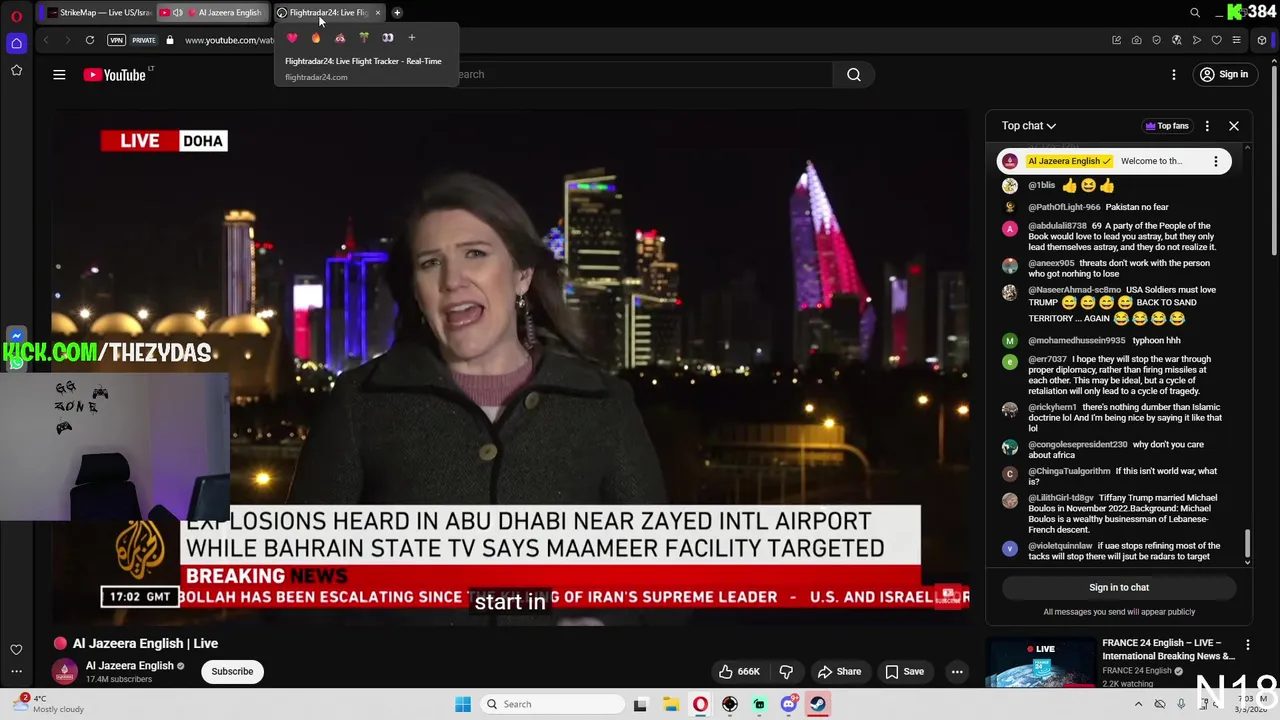This screenshot has height=720, width=1280.
Task: Add page to bookmarks heart in address bar
Action: point(1217,40)
